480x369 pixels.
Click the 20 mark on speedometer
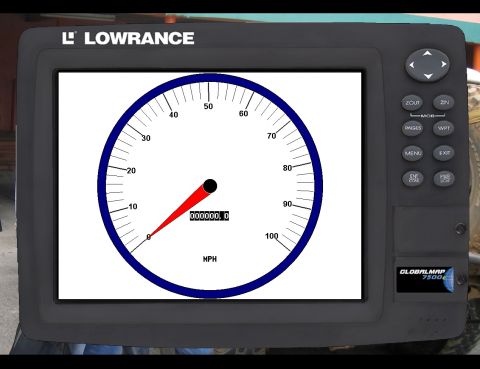(131, 171)
